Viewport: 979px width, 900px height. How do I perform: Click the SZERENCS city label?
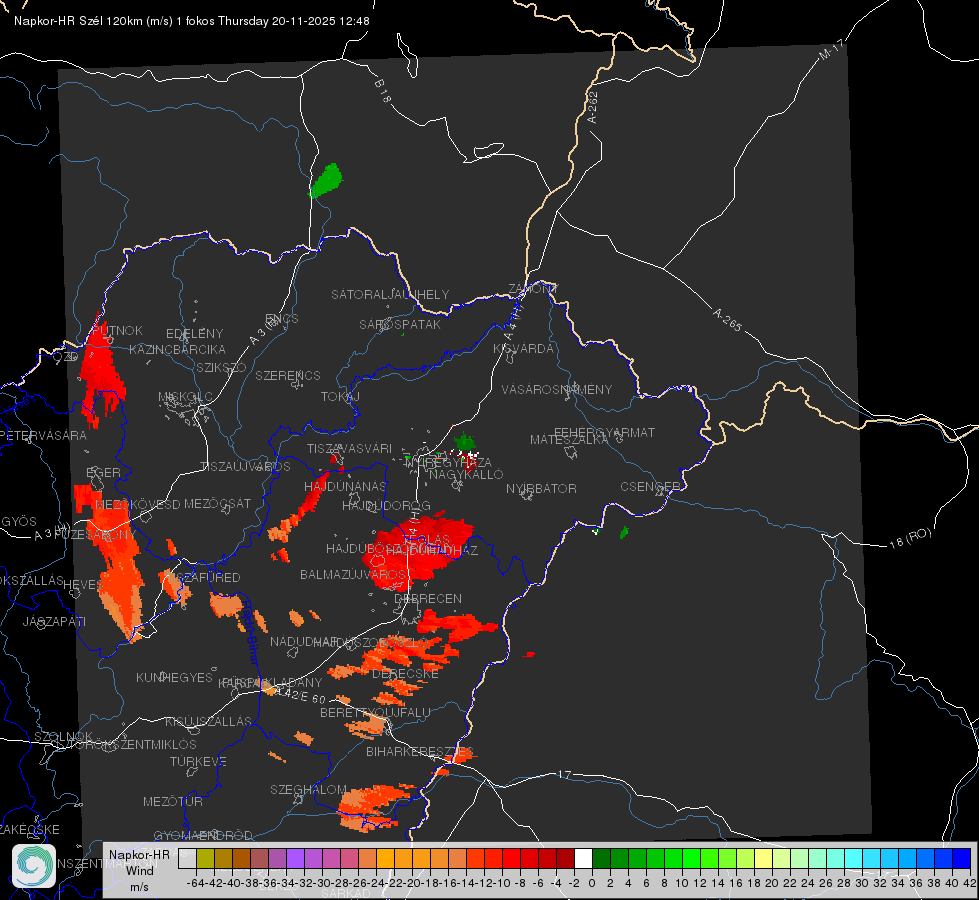[288, 375]
